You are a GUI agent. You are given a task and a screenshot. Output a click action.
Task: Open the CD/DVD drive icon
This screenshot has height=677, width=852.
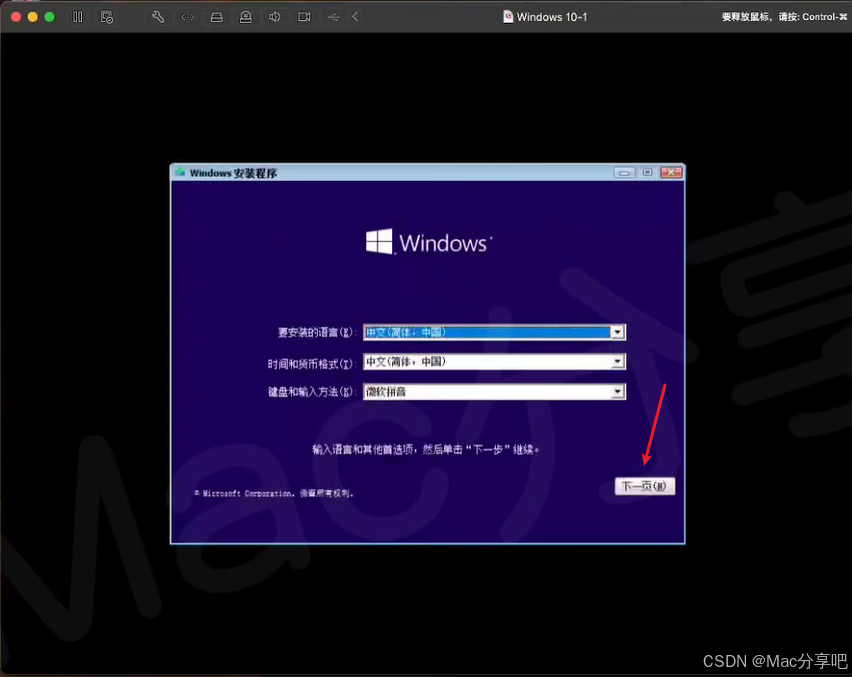click(246, 17)
